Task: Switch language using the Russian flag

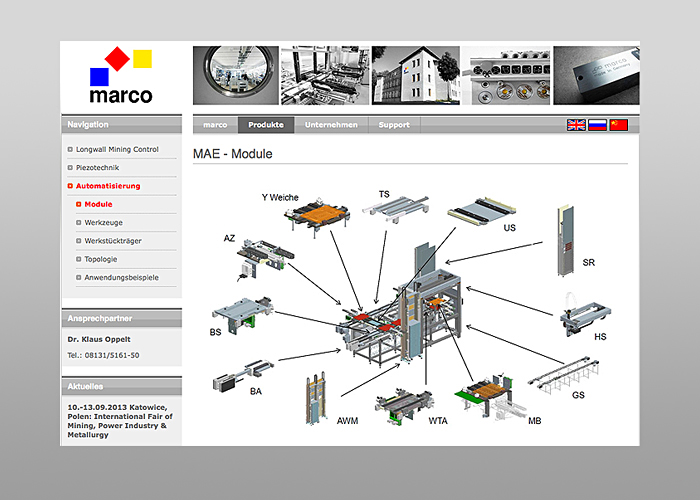Action: pos(598,125)
